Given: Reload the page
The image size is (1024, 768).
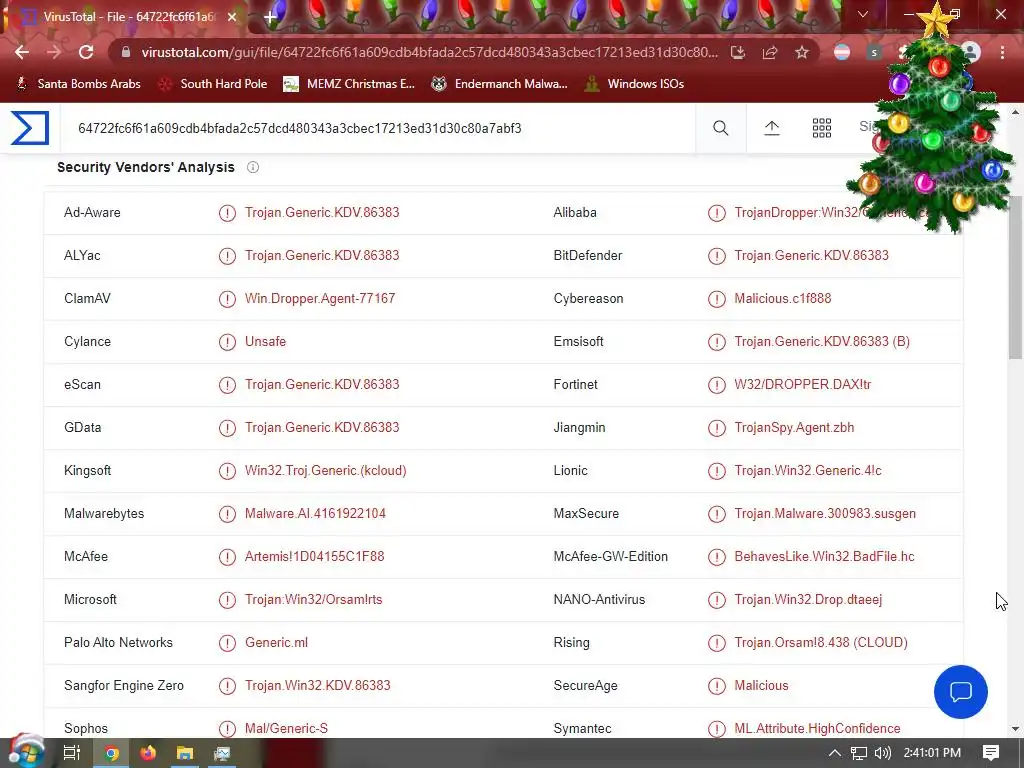Looking at the screenshot, I should (x=86, y=52).
